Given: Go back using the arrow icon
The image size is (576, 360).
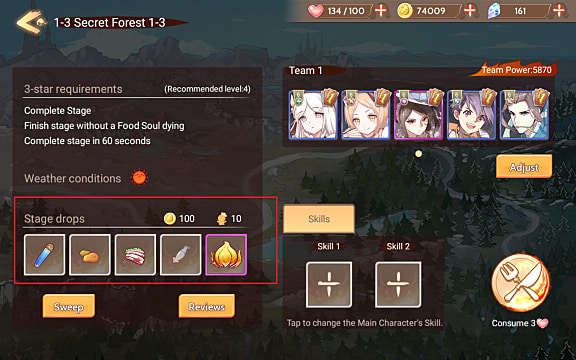Looking at the screenshot, I should (31, 22).
